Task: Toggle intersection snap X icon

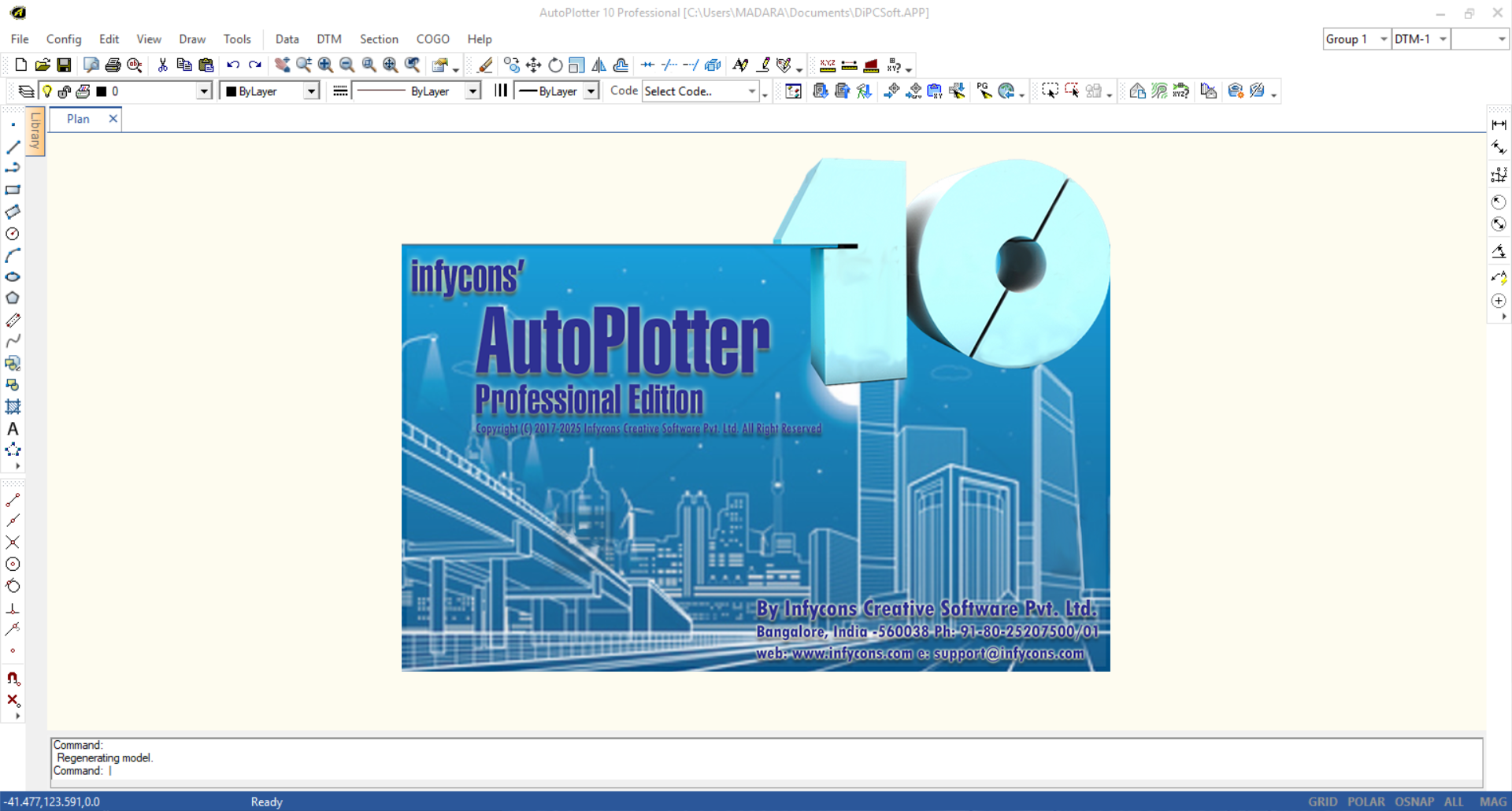Action: tap(13, 543)
